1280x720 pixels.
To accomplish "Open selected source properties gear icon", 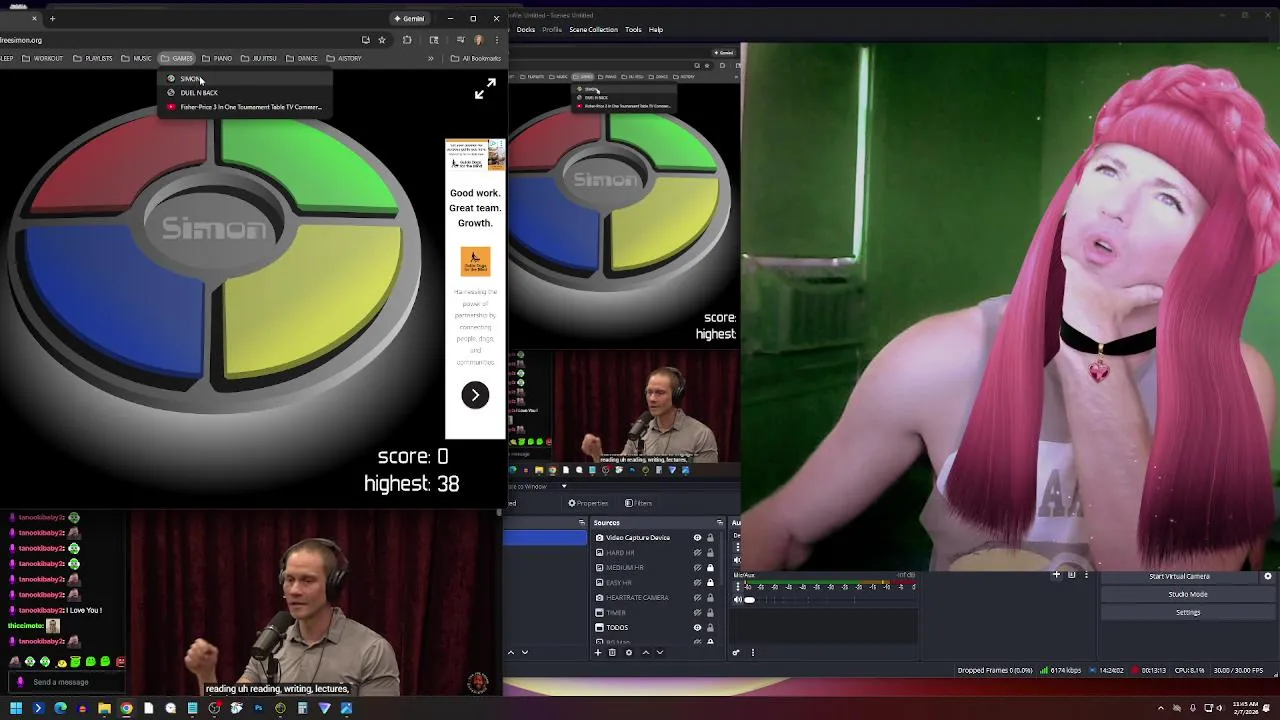I will tap(628, 652).
